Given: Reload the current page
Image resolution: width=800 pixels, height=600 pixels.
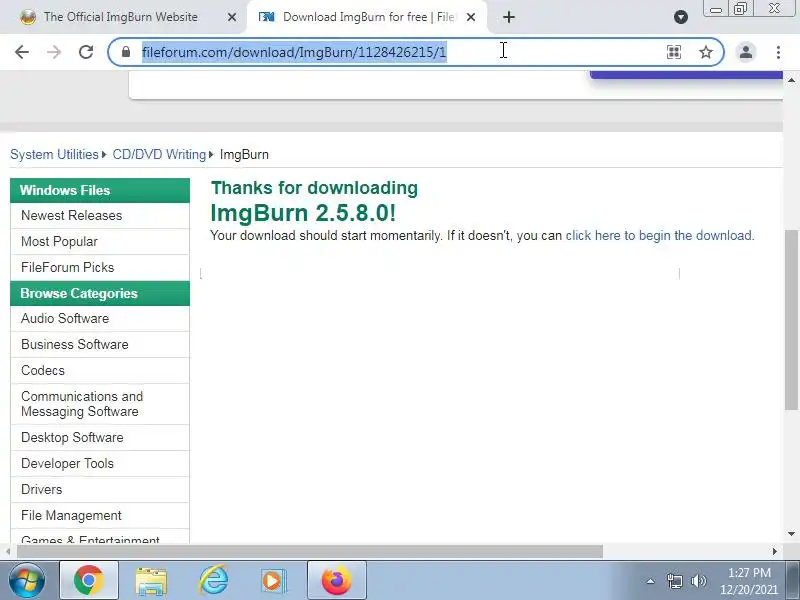Looking at the screenshot, I should tap(86, 52).
